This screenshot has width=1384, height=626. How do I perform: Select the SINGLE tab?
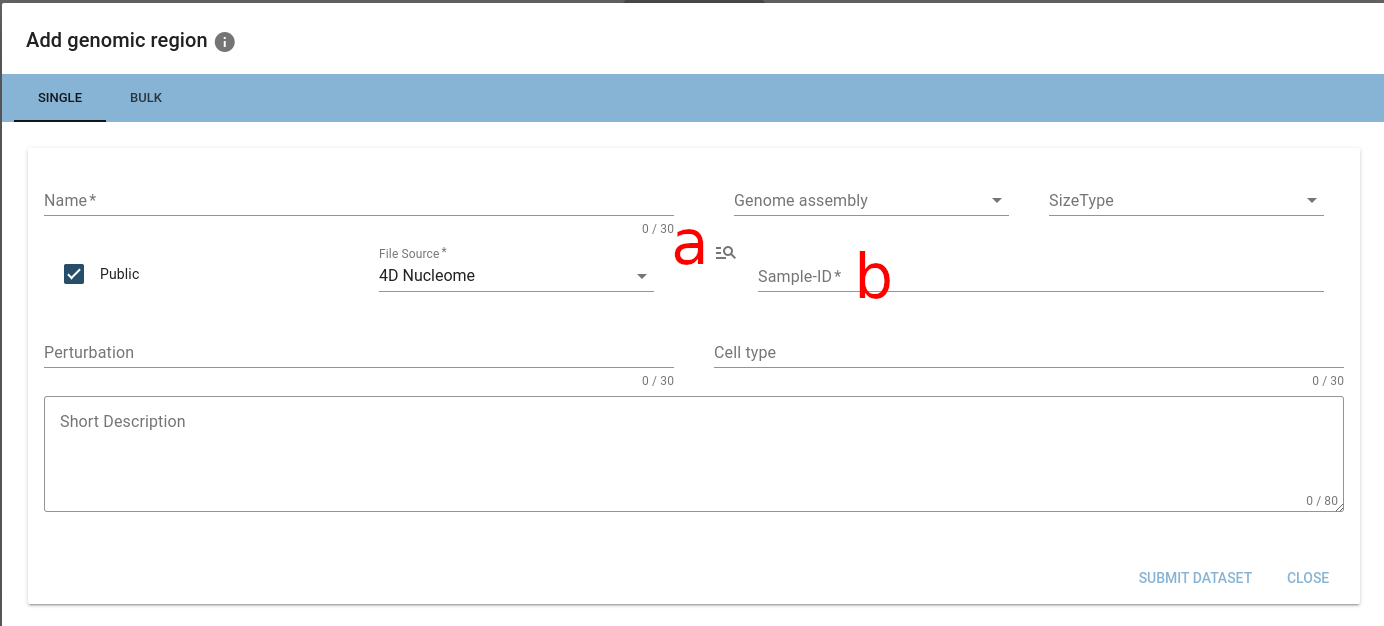point(59,97)
